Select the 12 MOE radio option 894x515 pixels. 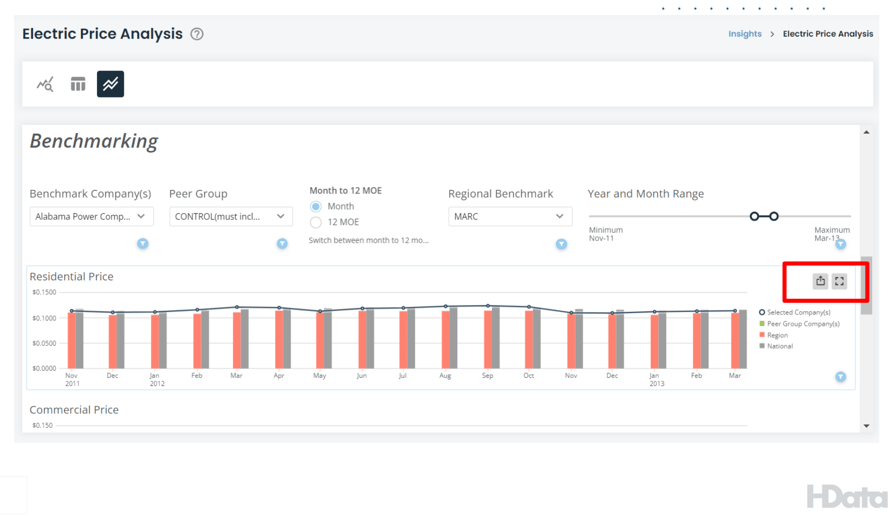(315, 222)
